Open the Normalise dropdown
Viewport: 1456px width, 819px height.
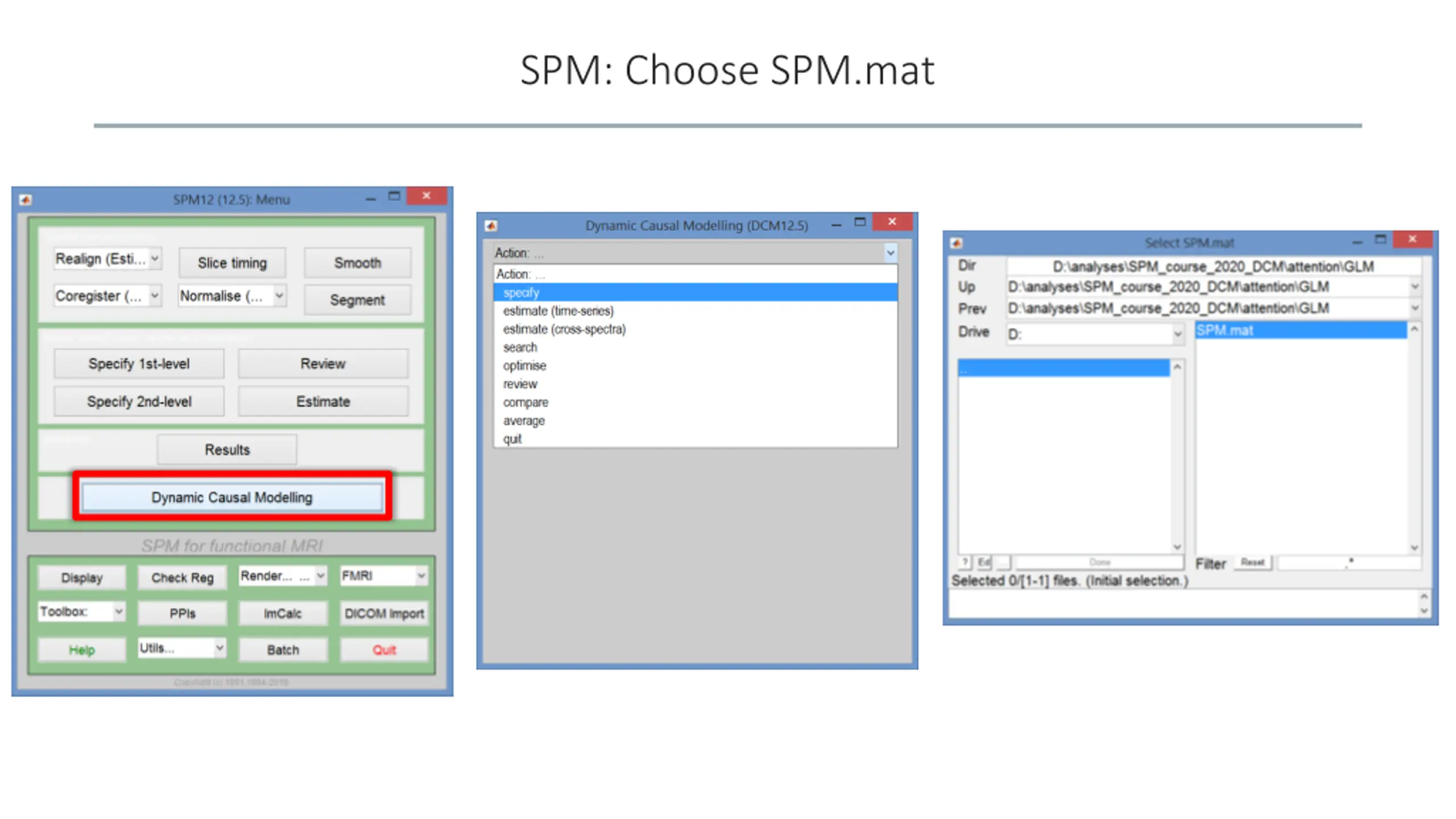232,296
